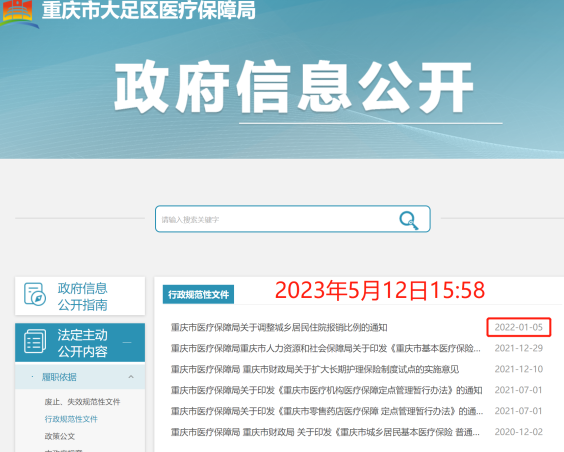Open 扩大长期护理保险制度试点 实施意见 link
Image resolution: width=564 pixels, height=452 pixels.
point(315,369)
